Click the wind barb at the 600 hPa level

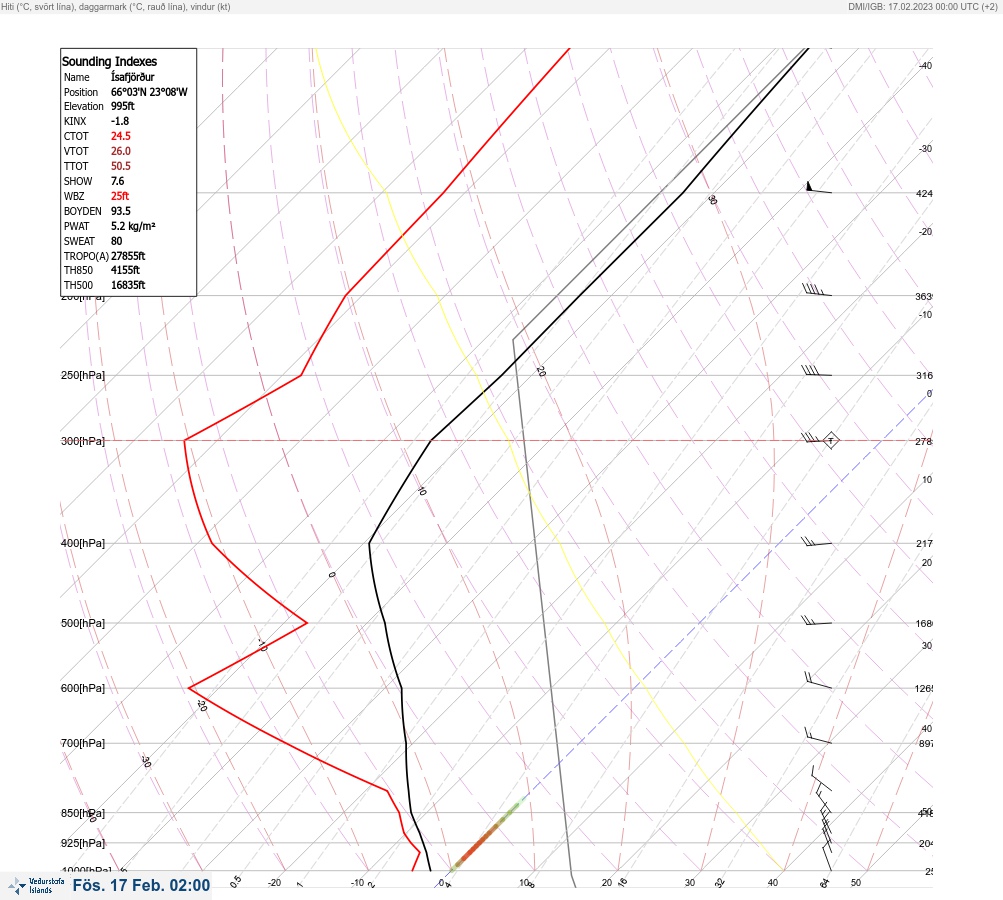click(x=818, y=681)
